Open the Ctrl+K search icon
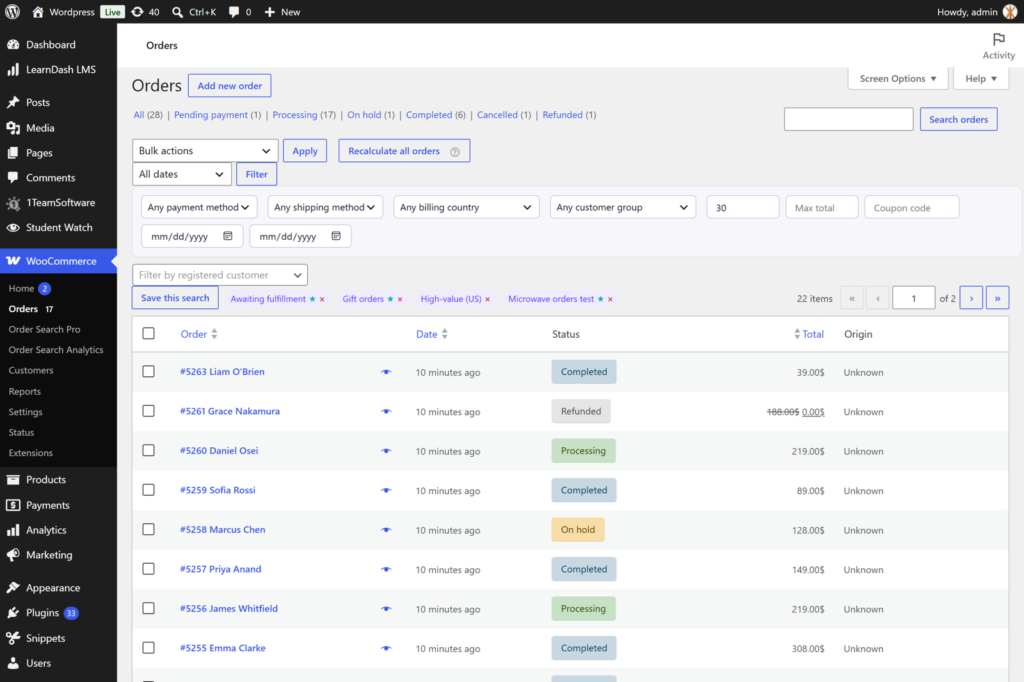Image resolution: width=1024 pixels, height=682 pixels. 177,12
